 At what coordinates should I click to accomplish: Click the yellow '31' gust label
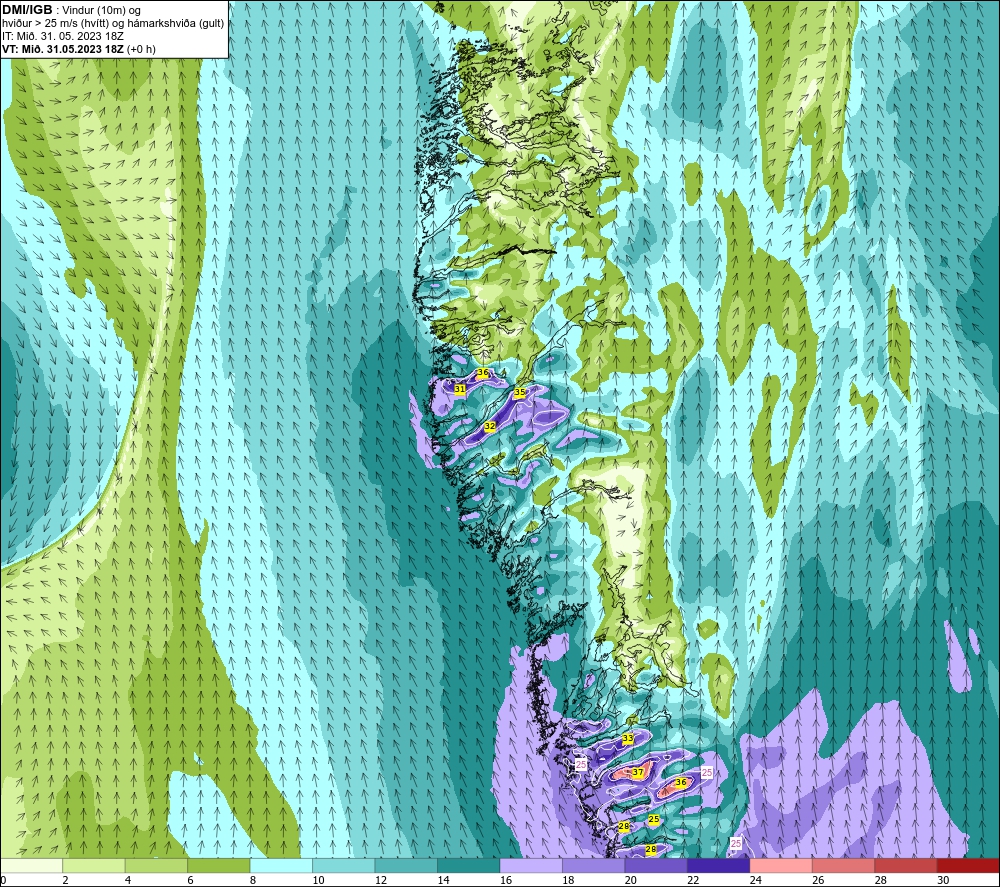460,389
